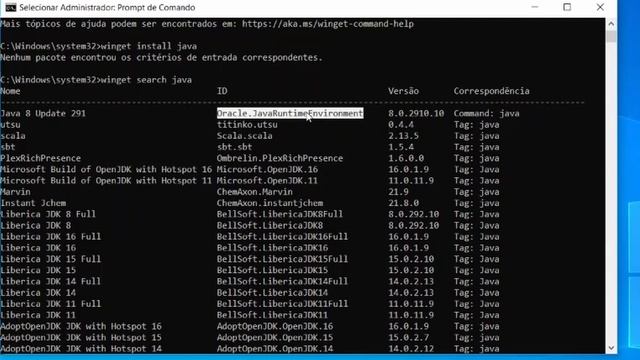Click 'Instant Jchem' name
Viewport: 640px width, 360px height.
coord(33,203)
